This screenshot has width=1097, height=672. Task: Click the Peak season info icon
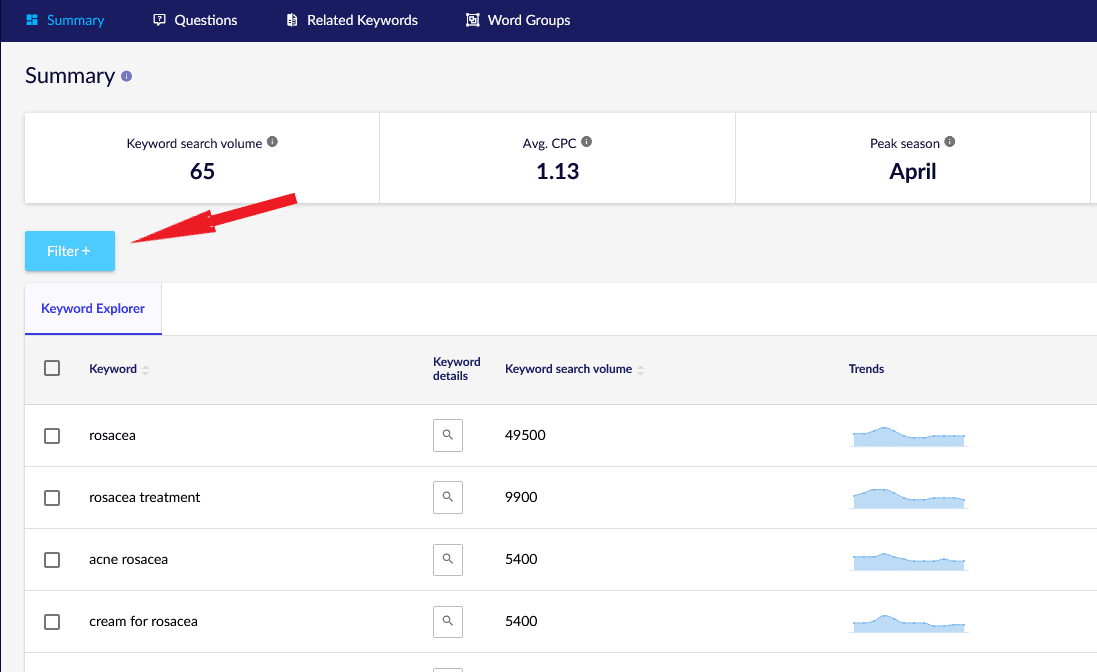[x=950, y=142]
